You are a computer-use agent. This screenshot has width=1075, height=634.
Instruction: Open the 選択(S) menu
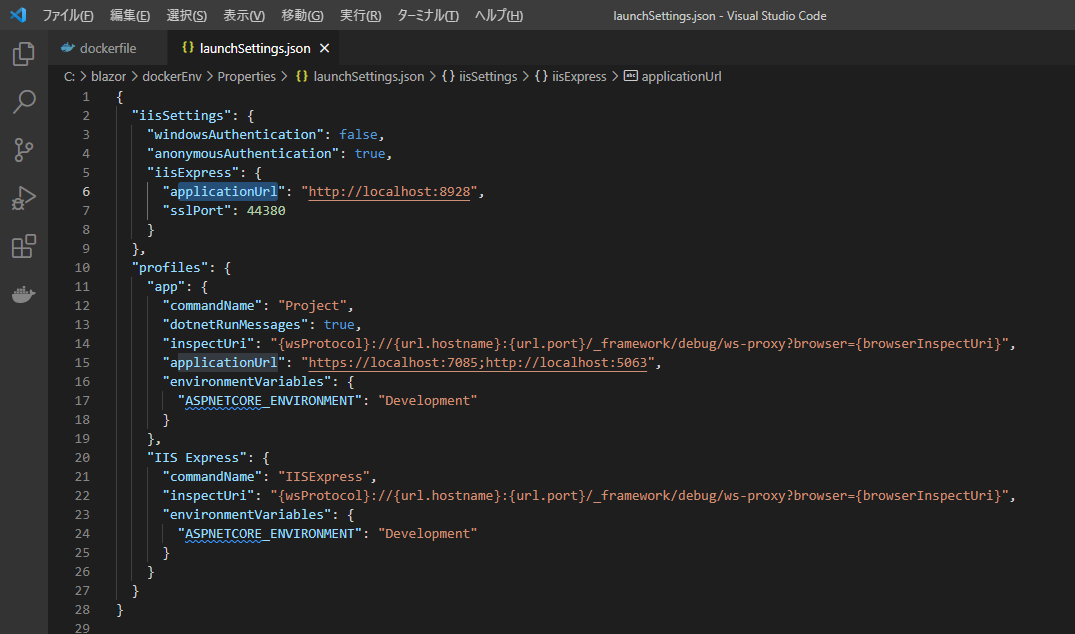[x=186, y=15]
